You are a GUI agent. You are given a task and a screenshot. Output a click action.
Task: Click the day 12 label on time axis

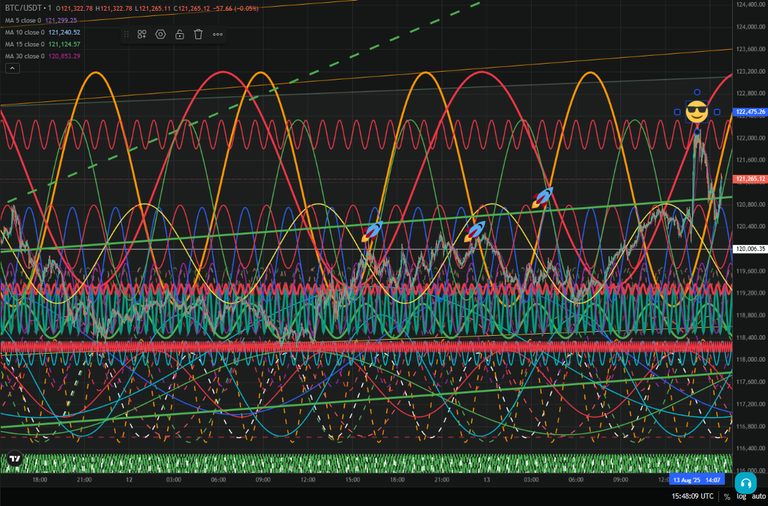[x=129, y=480]
